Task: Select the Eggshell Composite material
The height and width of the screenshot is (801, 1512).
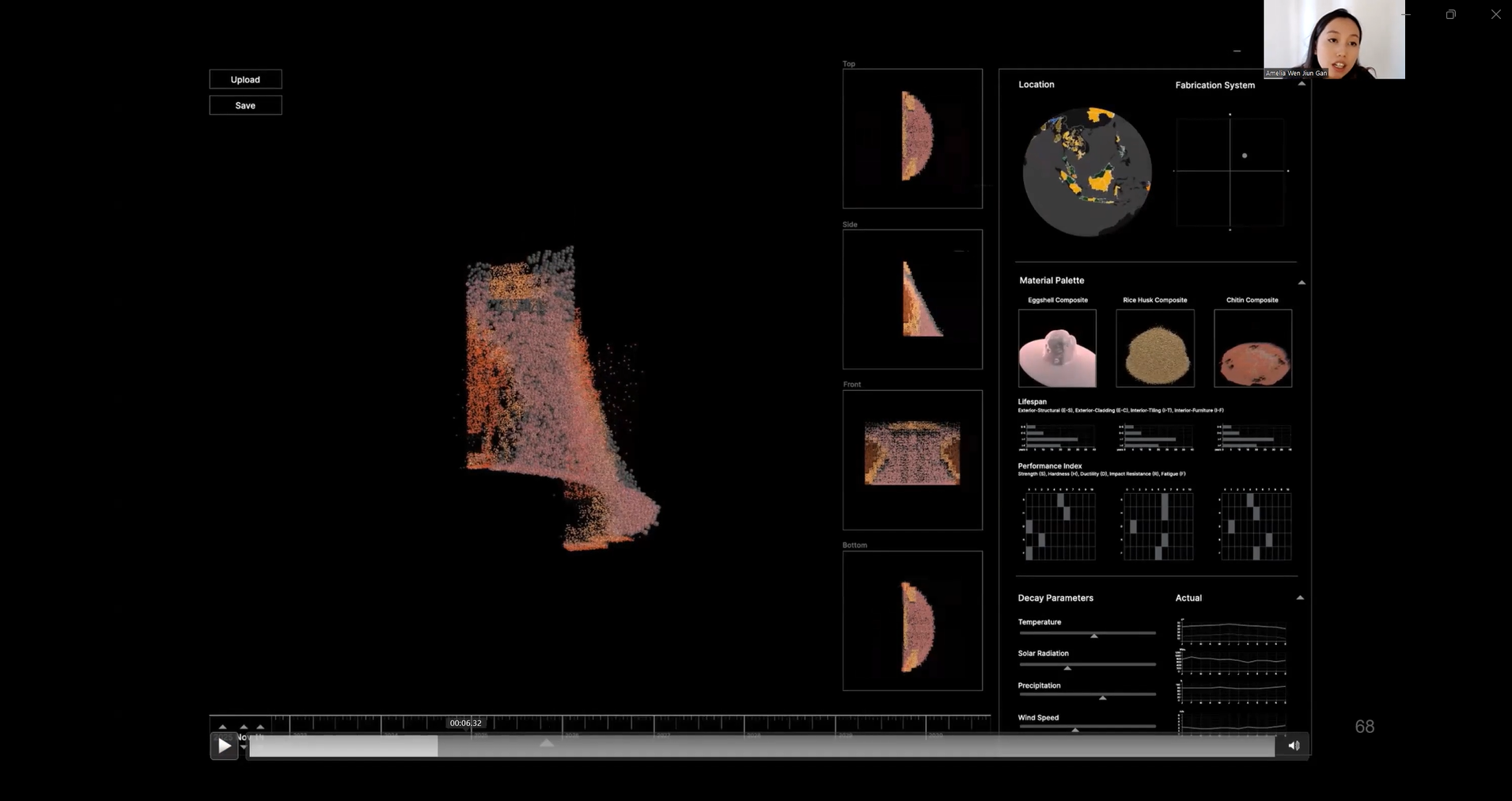Action: 1057,348
